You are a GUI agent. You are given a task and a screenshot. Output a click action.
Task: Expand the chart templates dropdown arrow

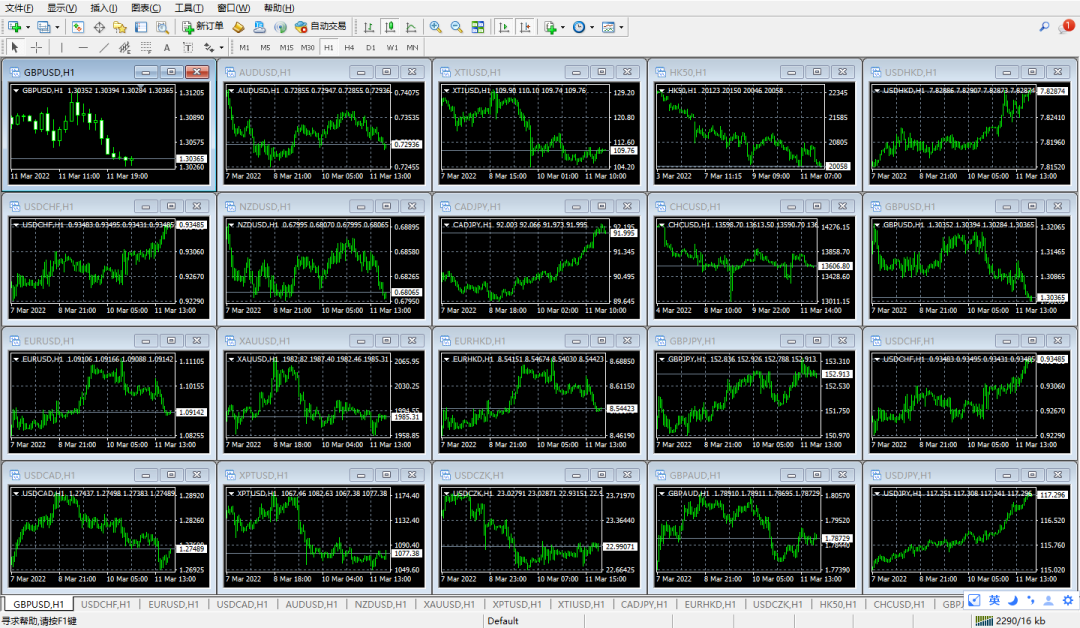click(x=622, y=27)
